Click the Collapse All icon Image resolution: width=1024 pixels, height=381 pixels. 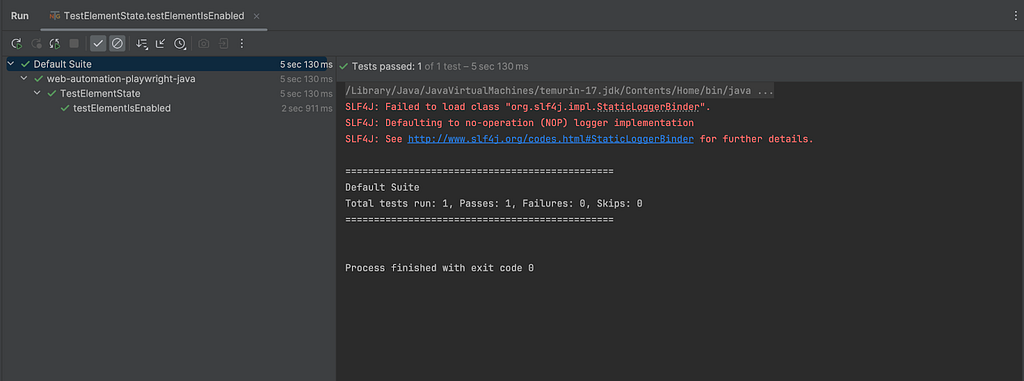coord(160,44)
